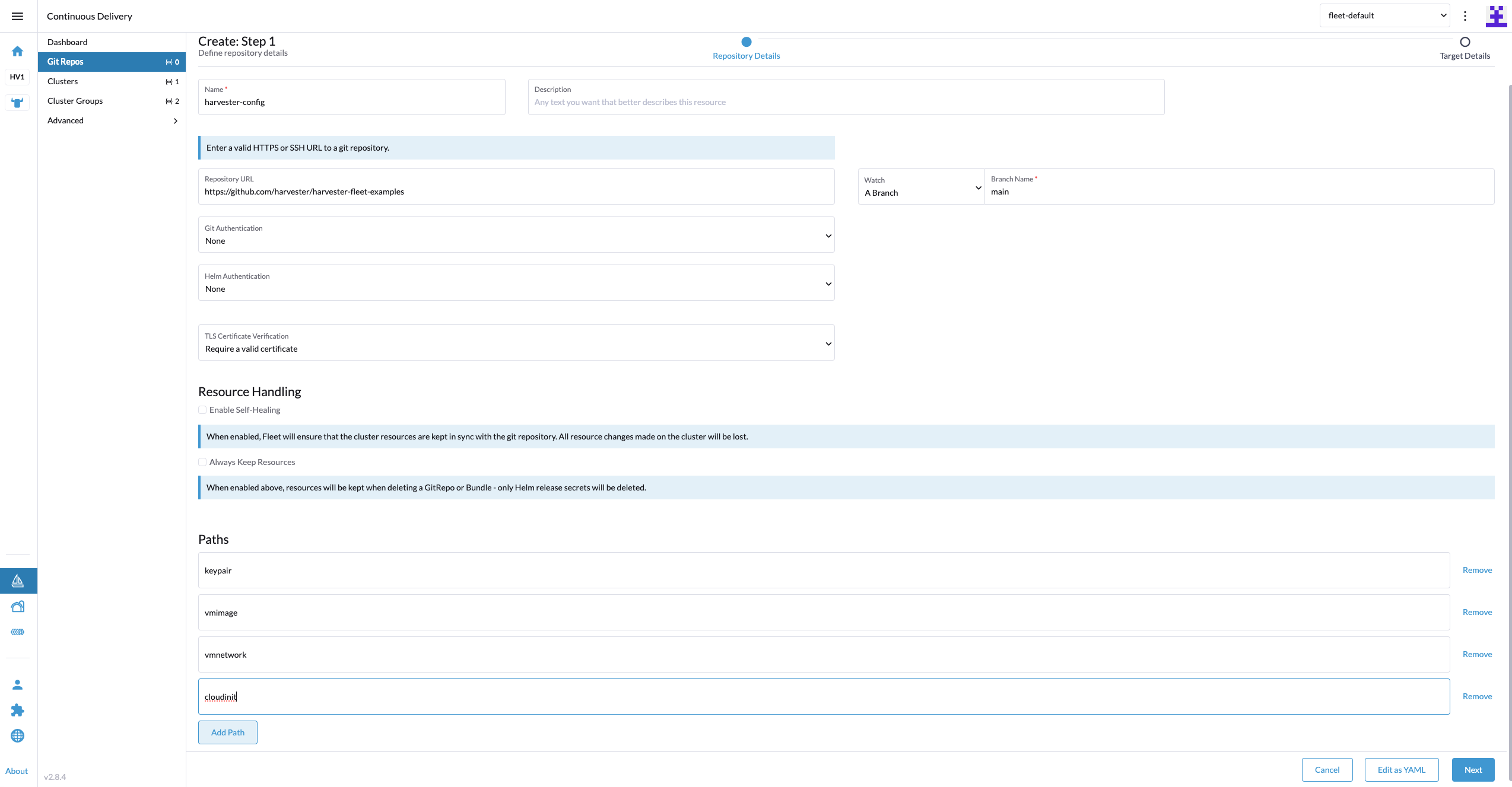
Task: Check the Always Keep Resources option
Action: click(x=202, y=461)
